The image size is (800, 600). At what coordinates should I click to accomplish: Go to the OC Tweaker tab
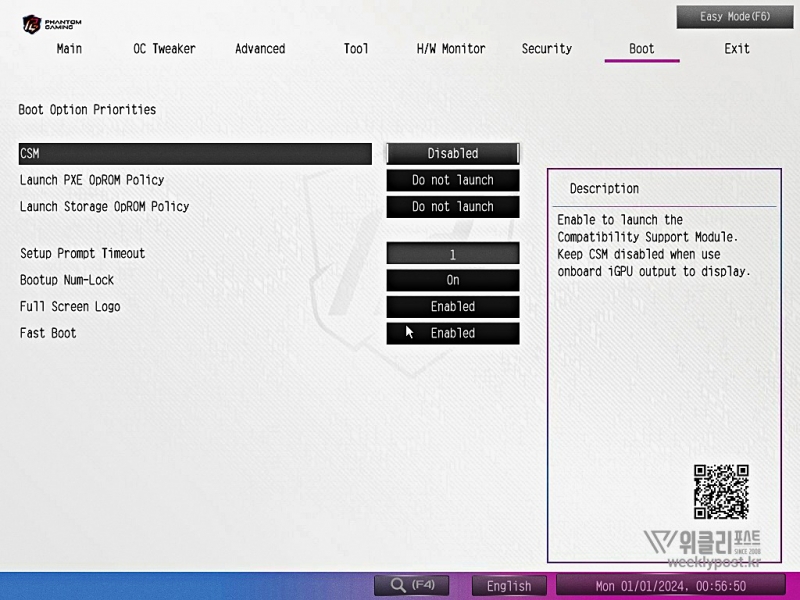[164, 48]
